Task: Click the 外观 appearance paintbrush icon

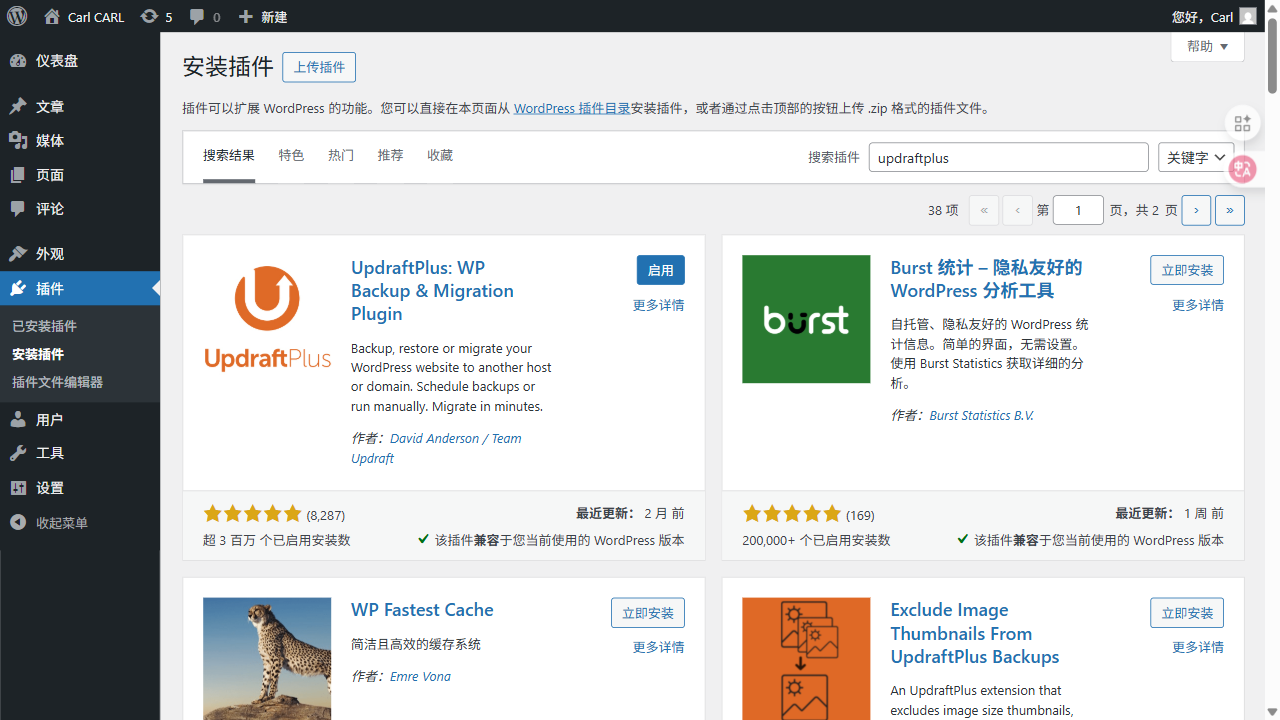Action: tap(18, 252)
